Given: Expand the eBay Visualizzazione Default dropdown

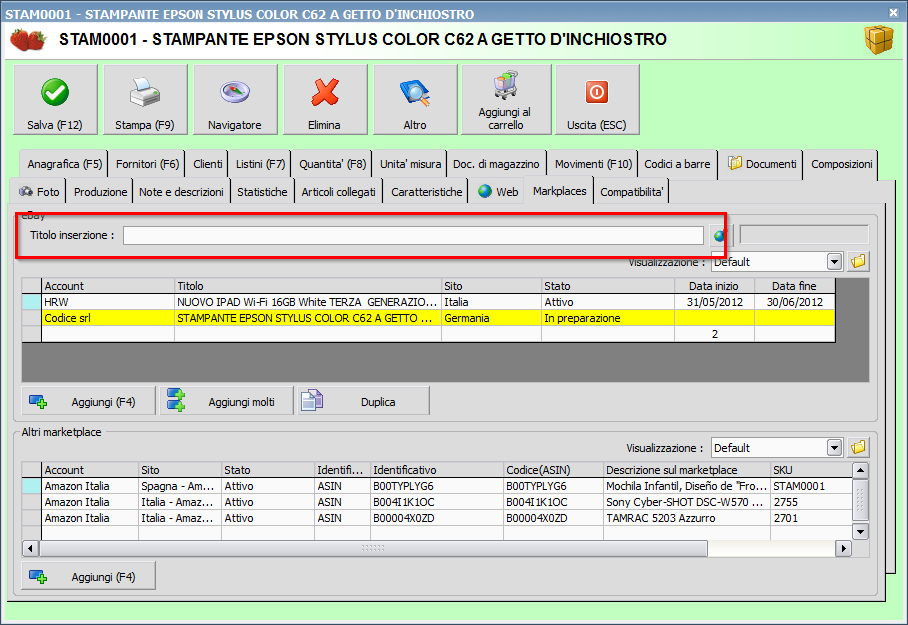Looking at the screenshot, I should pyautogui.click(x=834, y=262).
